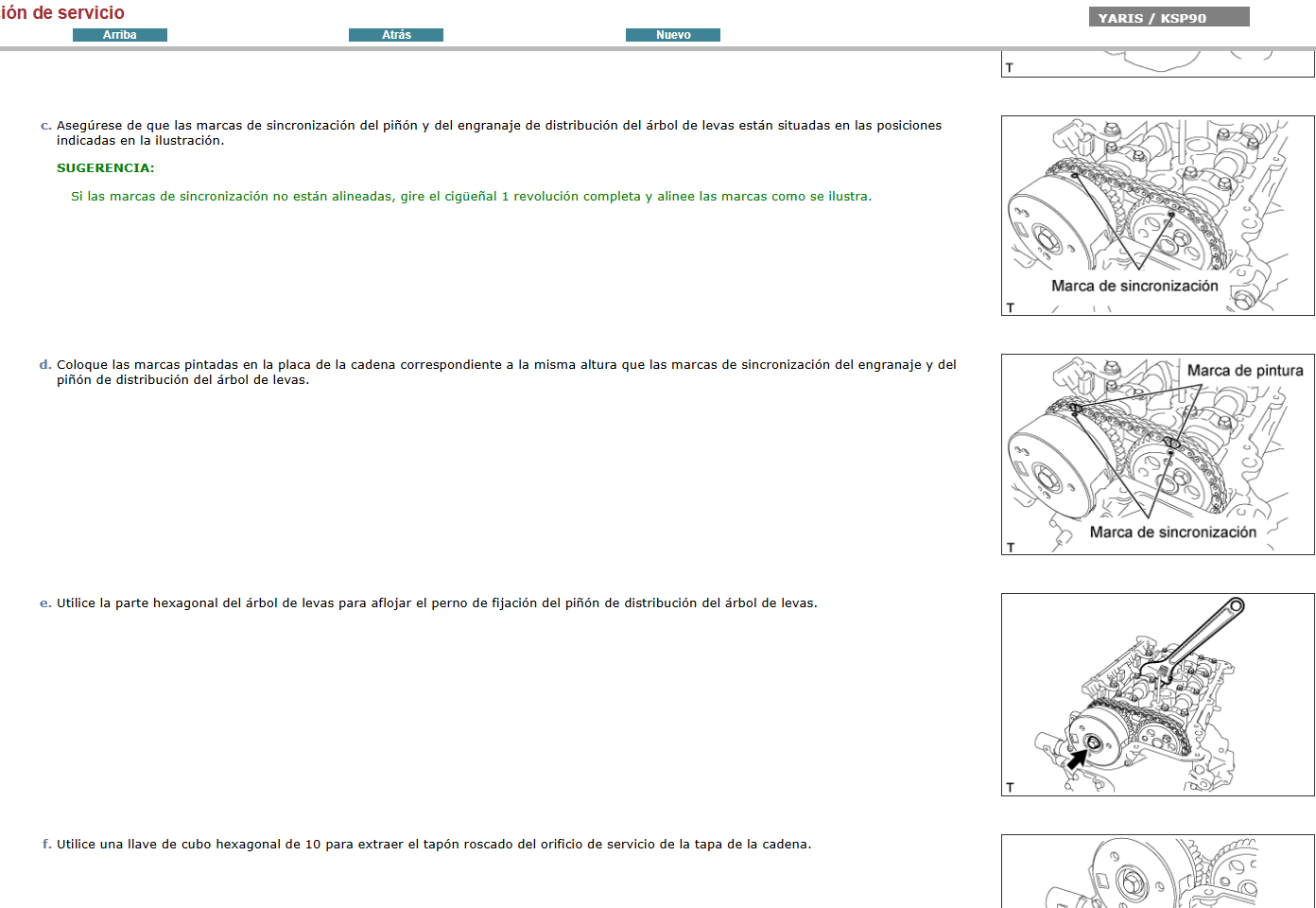Click 'Marca de sincronización' label in step c image
The height and width of the screenshot is (908, 1316).
(x=1134, y=286)
